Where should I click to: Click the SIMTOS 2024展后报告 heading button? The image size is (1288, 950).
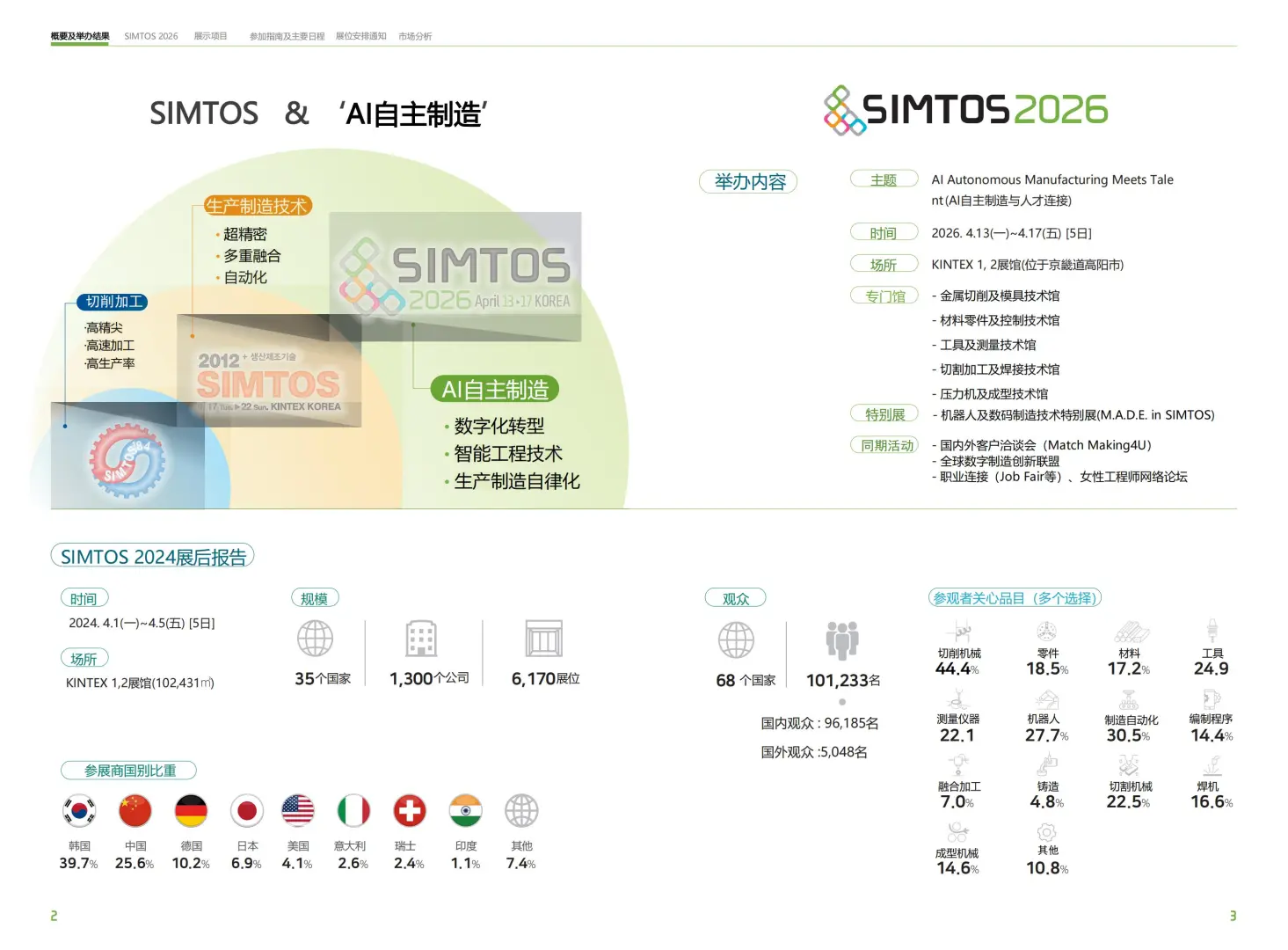pyautogui.click(x=151, y=556)
